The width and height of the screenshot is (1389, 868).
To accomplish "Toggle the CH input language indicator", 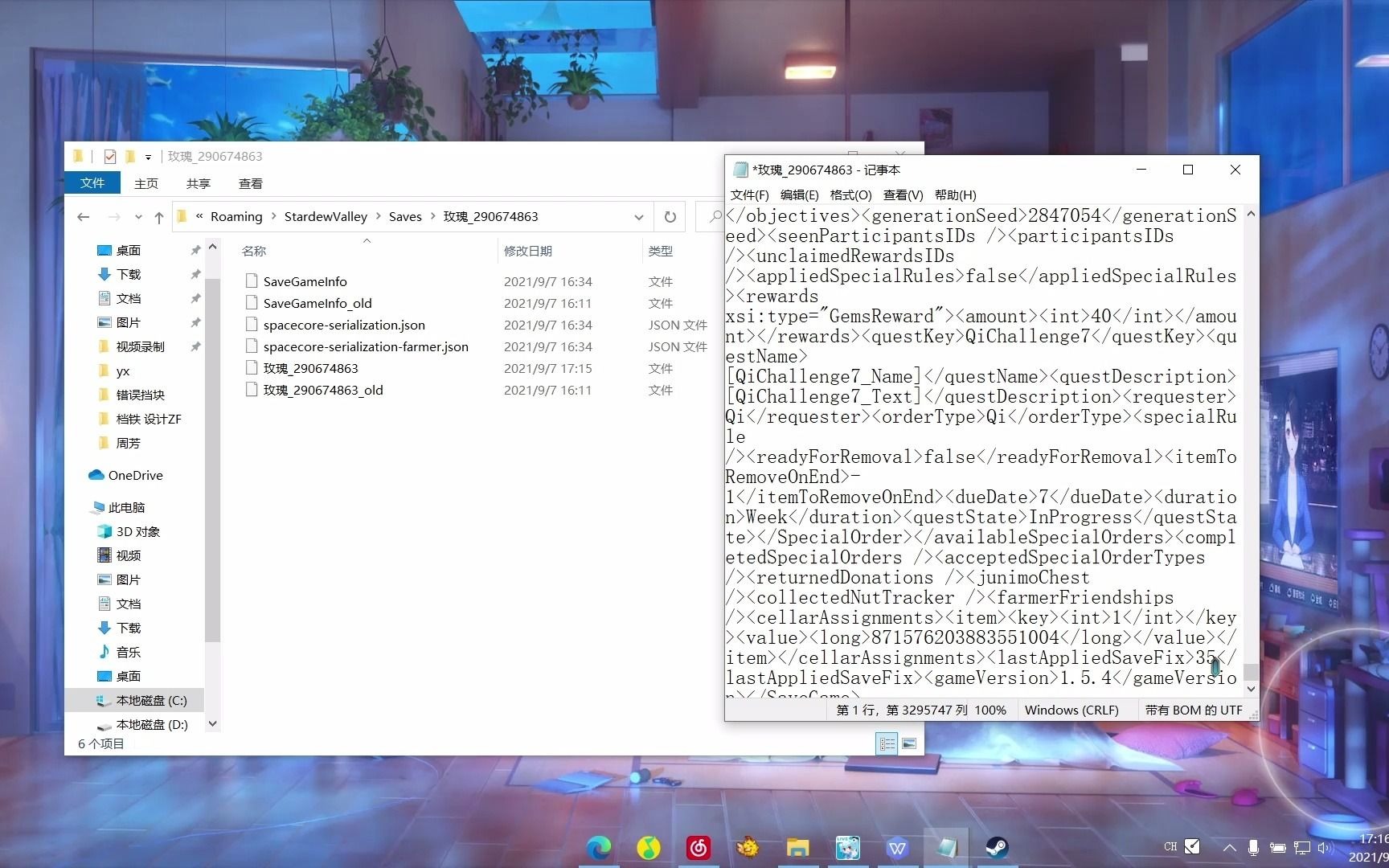I will [x=1170, y=847].
